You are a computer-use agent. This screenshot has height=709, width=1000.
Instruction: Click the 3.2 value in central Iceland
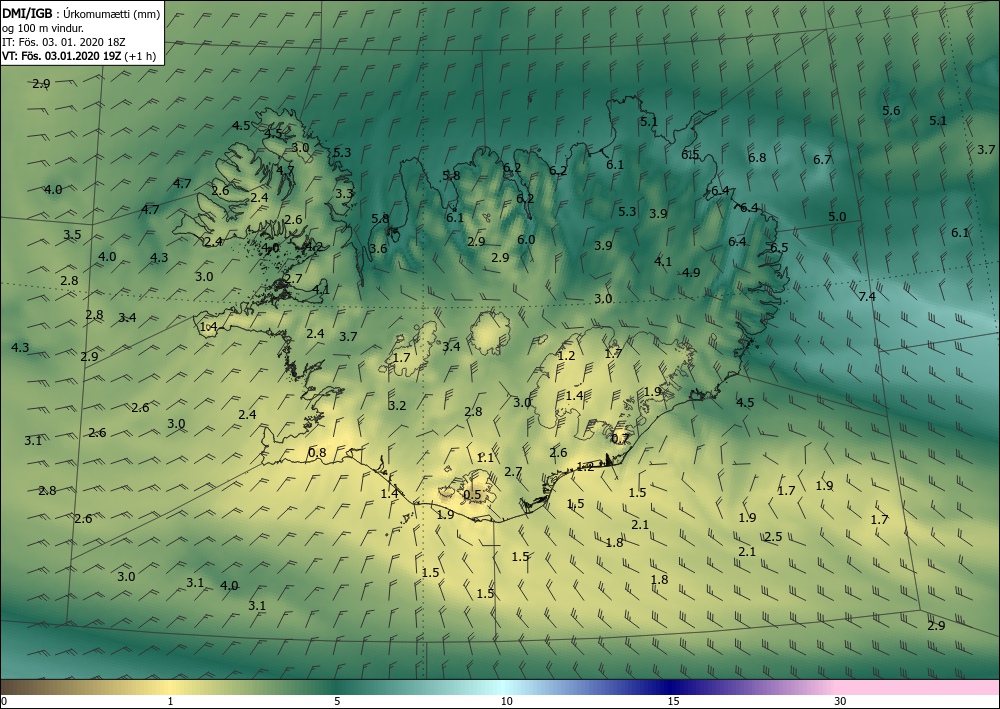coord(397,406)
